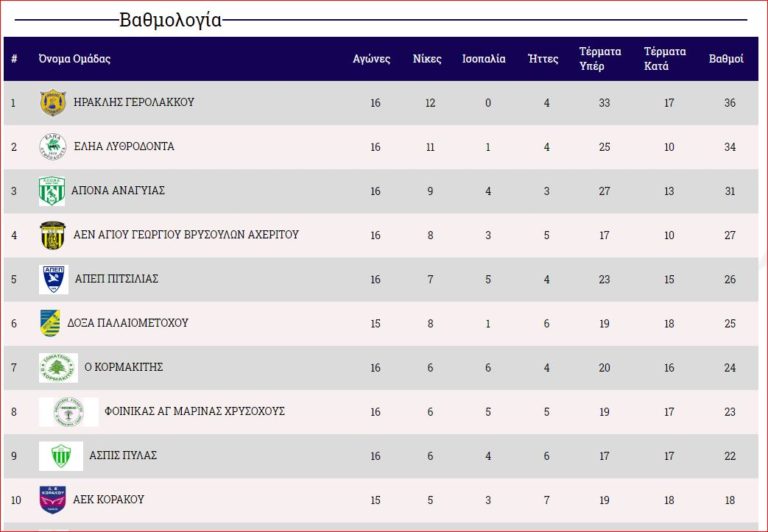This screenshot has width=768, height=532.
Task: Open the ΔΟΞΑ ΠΑΛΑΙΟΜΕΤΟΧΟΥ team name link
Action: (x=128, y=323)
